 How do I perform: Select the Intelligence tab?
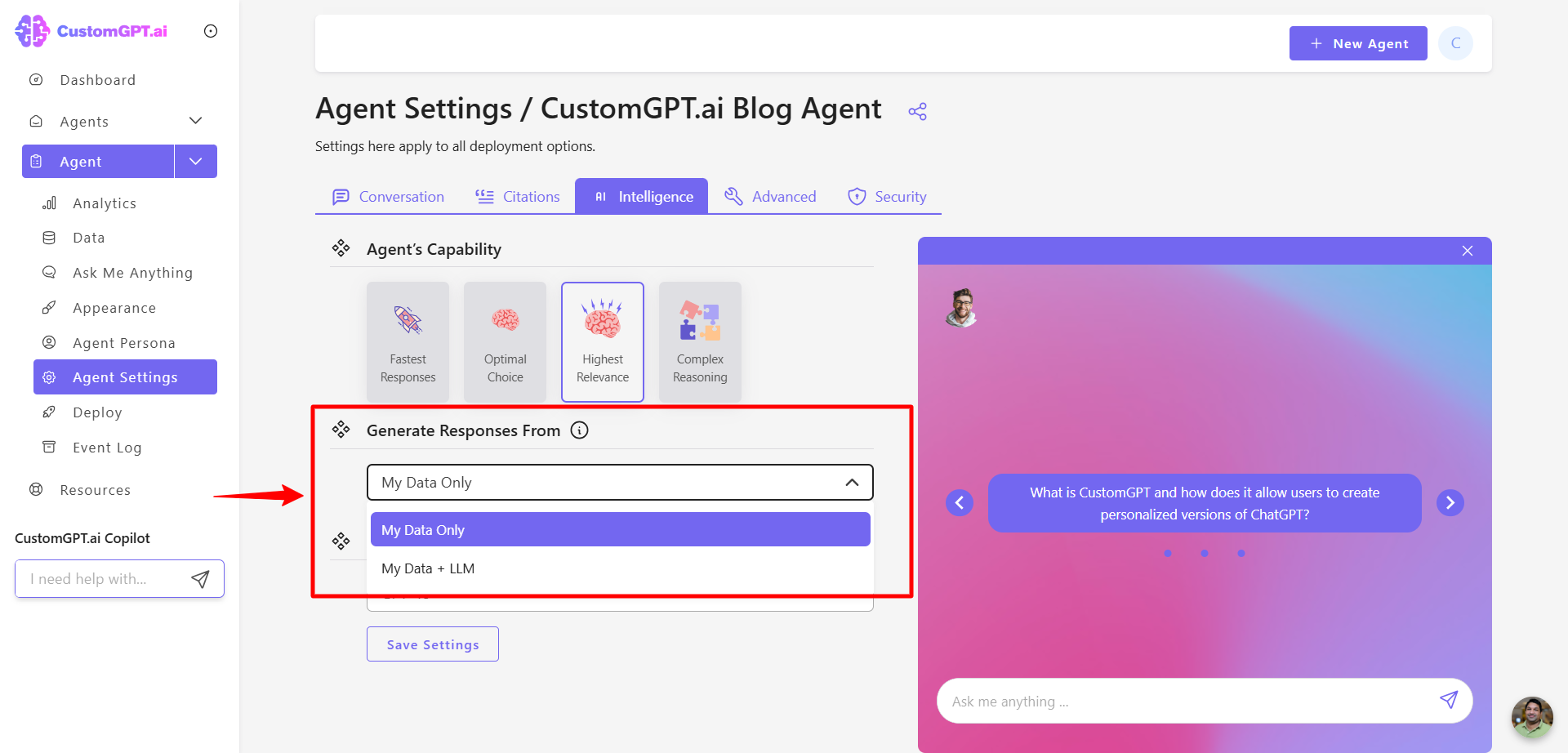[642, 197]
